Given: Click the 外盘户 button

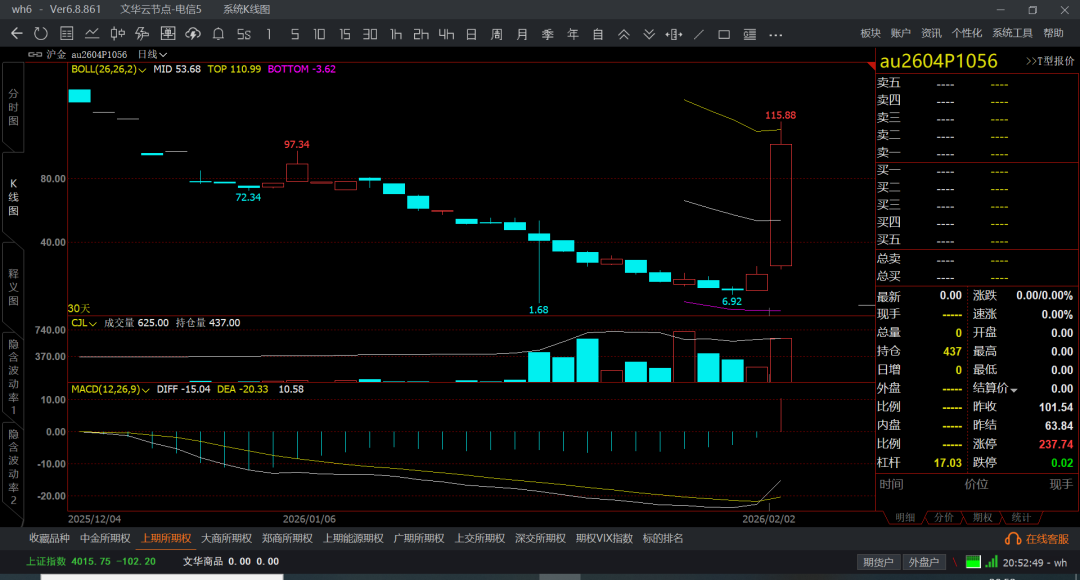Looking at the screenshot, I should 923,562.
